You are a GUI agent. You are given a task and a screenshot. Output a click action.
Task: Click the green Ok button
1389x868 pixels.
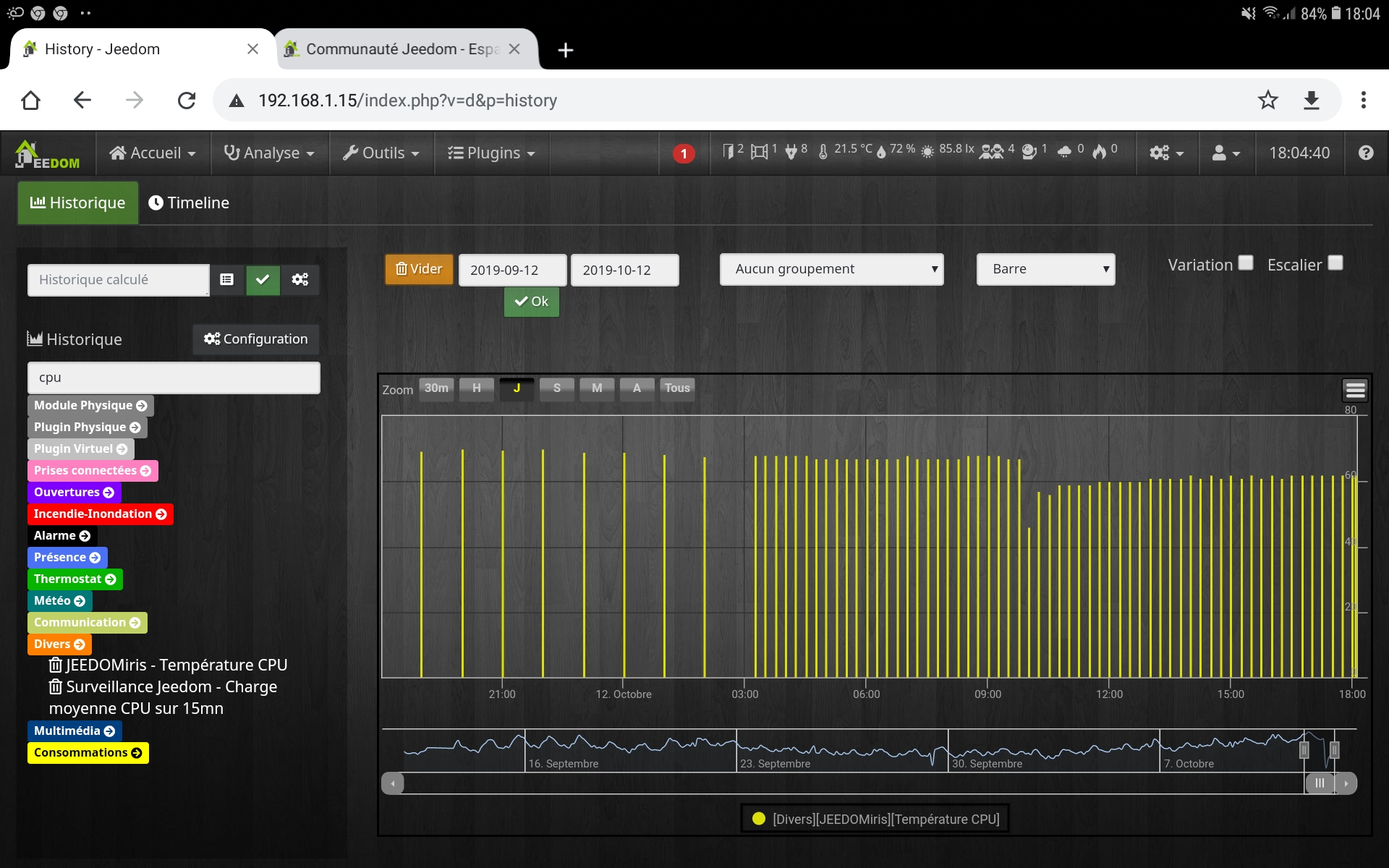click(532, 302)
